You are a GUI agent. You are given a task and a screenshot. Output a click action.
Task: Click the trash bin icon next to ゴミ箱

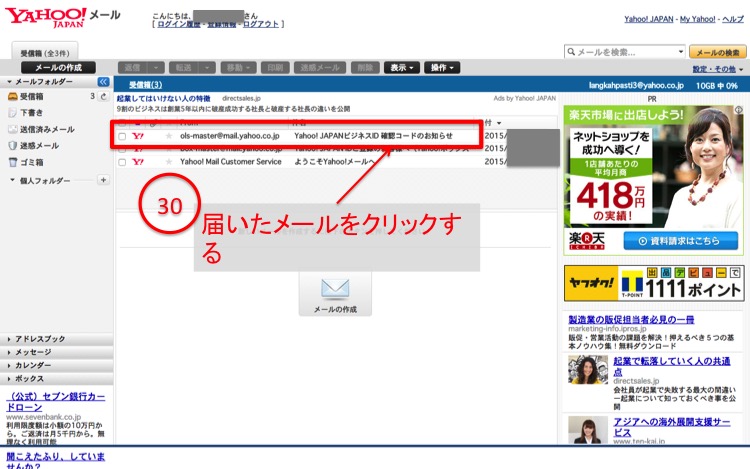pos(13,162)
